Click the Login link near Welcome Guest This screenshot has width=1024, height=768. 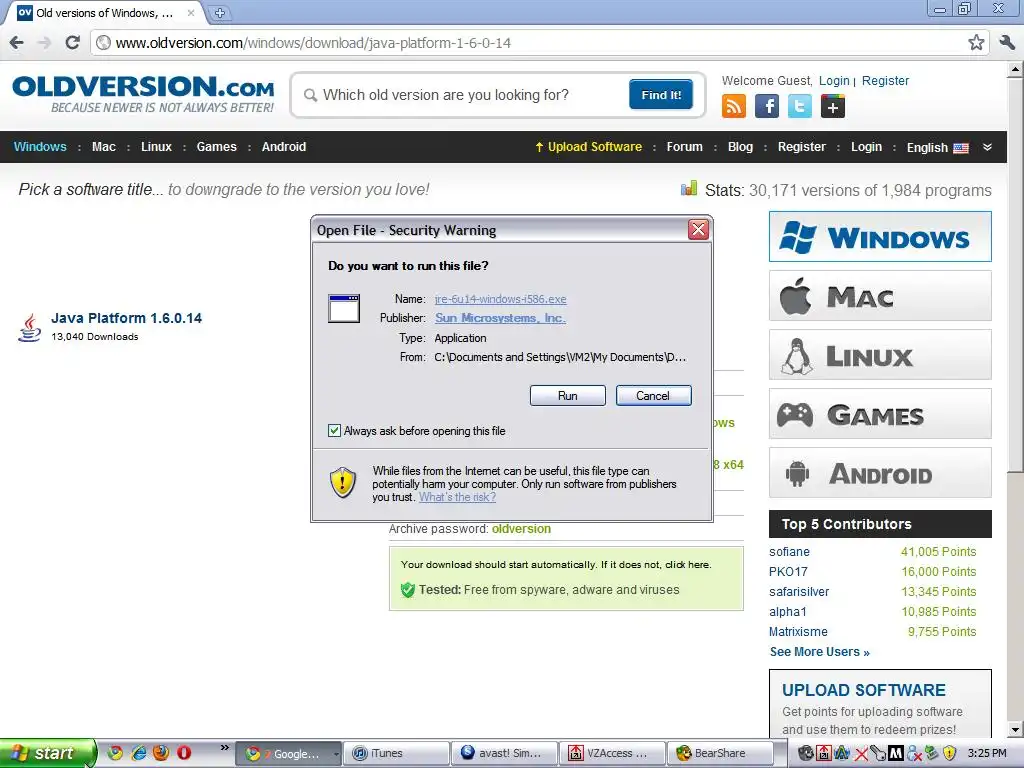[834, 80]
